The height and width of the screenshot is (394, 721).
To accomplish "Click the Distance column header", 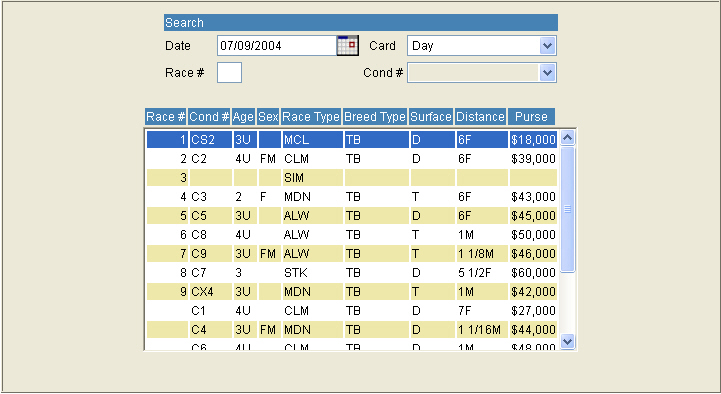I will 481,117.
